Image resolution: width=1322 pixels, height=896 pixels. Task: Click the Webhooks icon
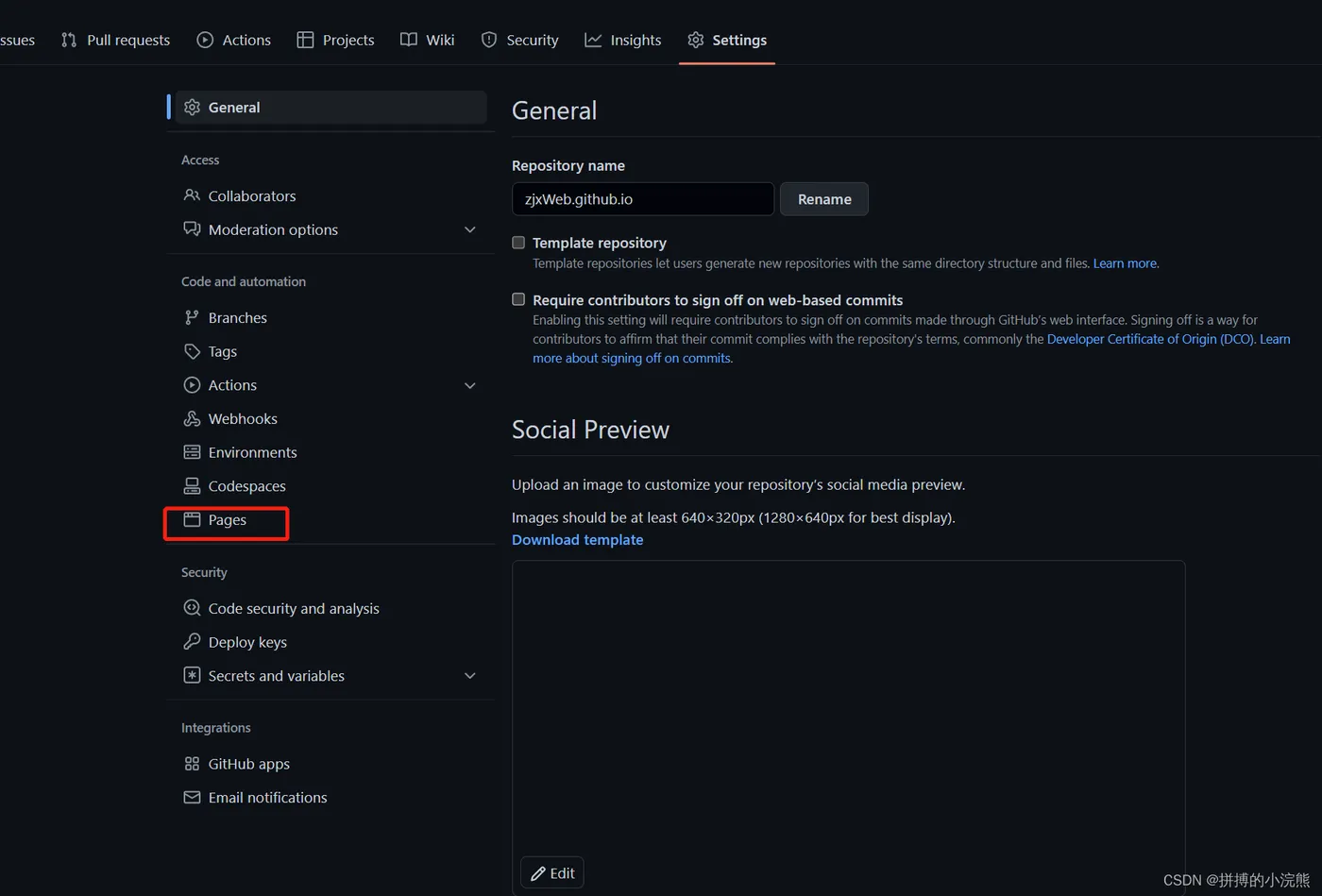(x=192, y=418)
